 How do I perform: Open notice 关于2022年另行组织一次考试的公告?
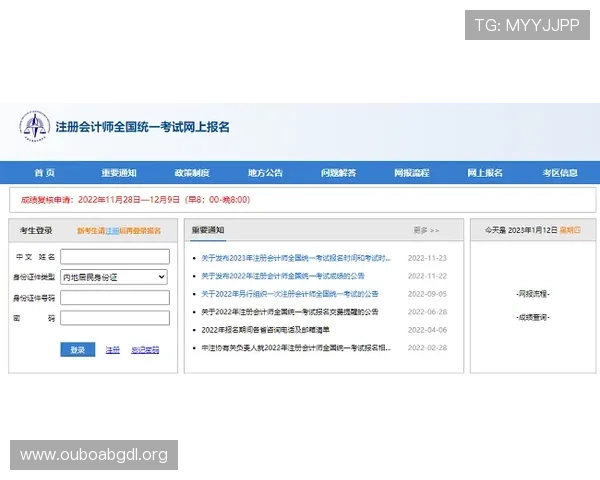click(290, 294)
